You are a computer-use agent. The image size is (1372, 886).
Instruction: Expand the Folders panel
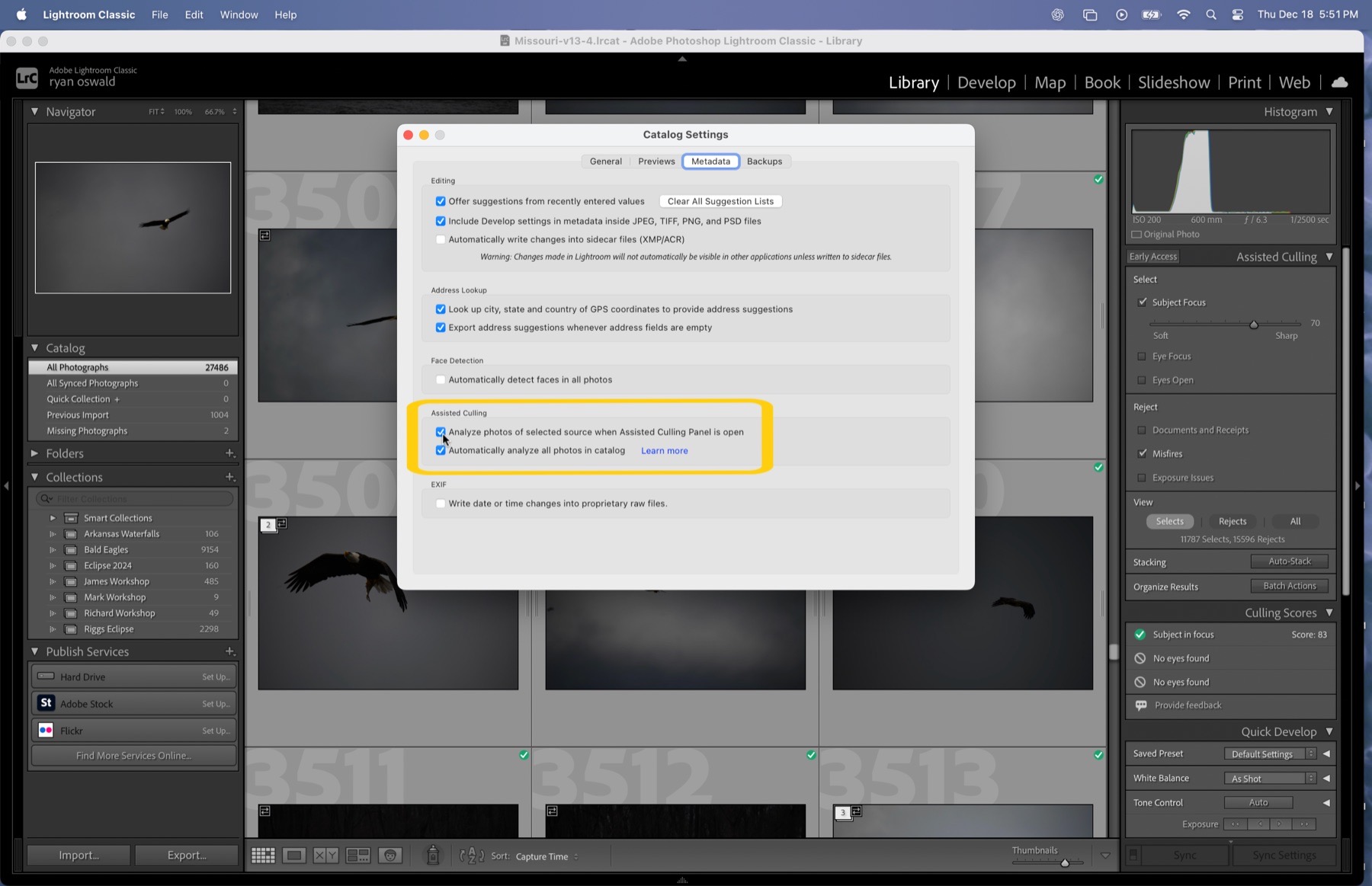[x=34, y=453]
